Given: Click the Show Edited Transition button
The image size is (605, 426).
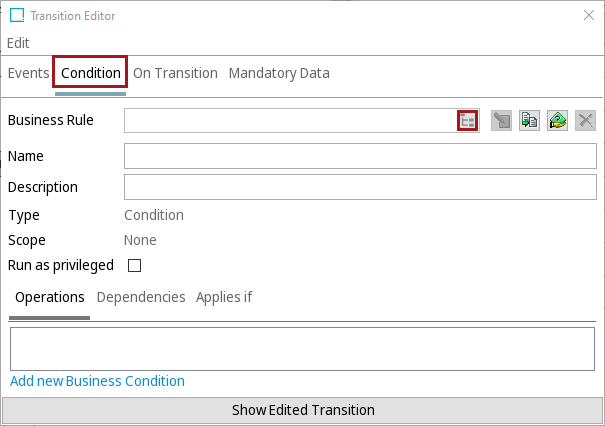Looking at the screenshot, I should coord(302,410).
